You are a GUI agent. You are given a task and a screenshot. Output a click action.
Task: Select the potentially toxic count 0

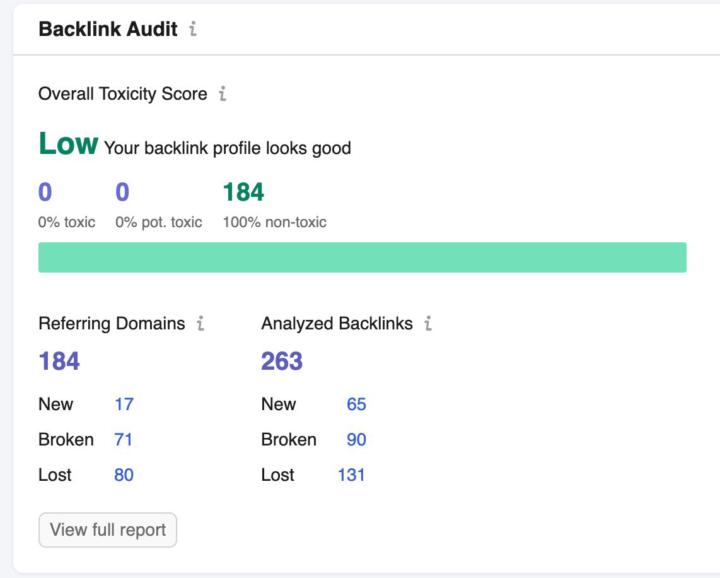[122, 192]
